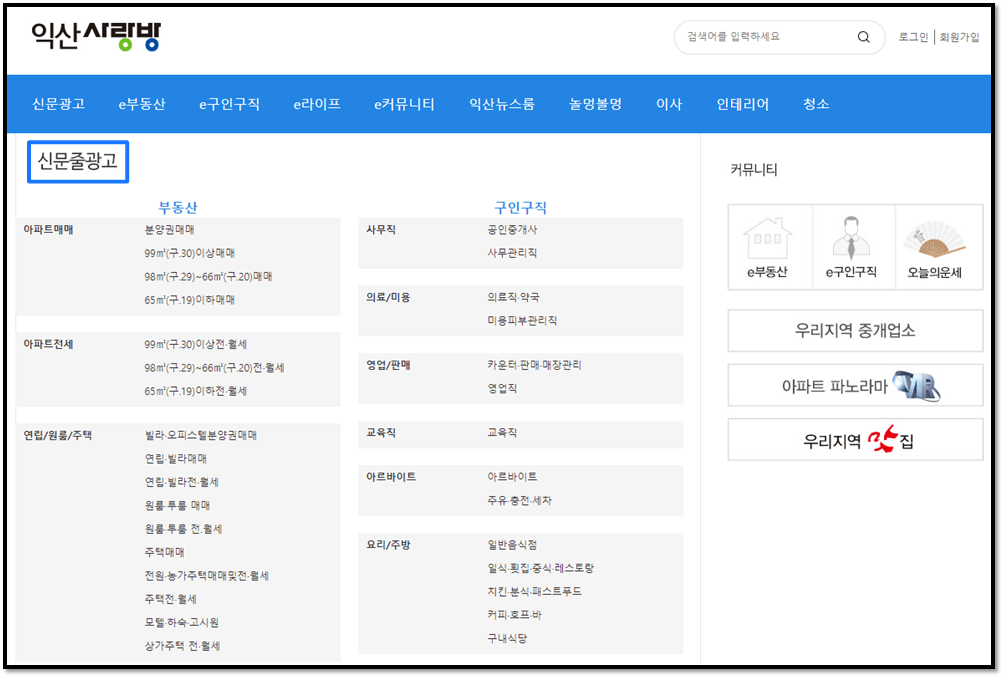1003x677 pixels.
Task: Open the 인테리어 menu
Action: click(x=743, y=104)
